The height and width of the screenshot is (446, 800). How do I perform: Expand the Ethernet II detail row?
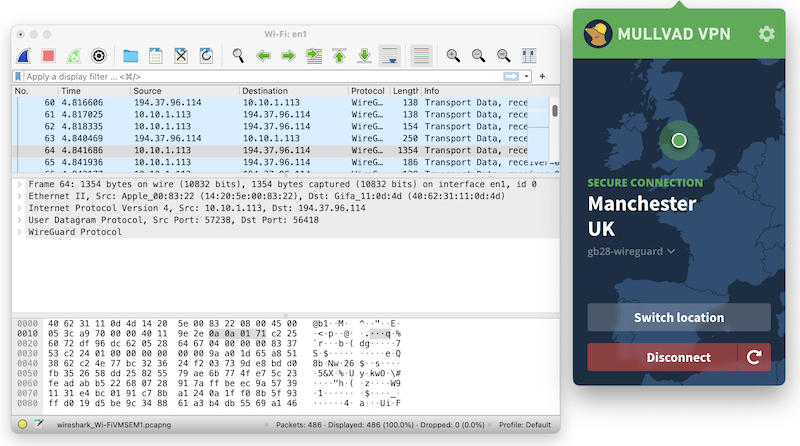coord(19,196)
